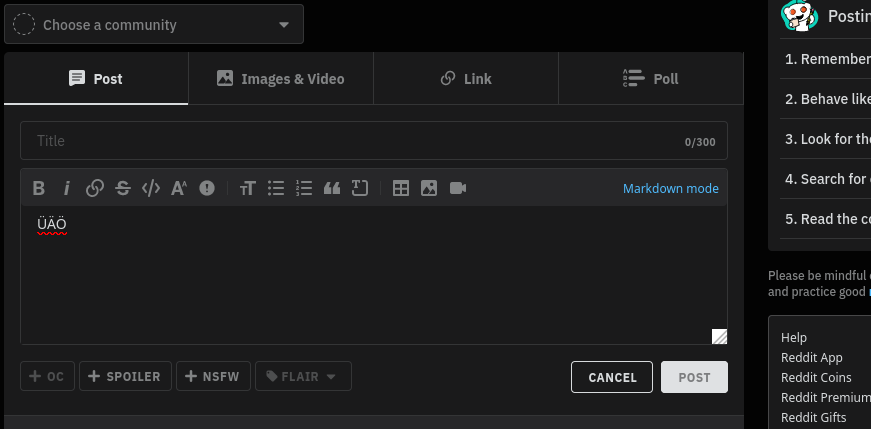Insert a quote block
This screenshot has height=429, width=871.
click(x=332, y=188)
